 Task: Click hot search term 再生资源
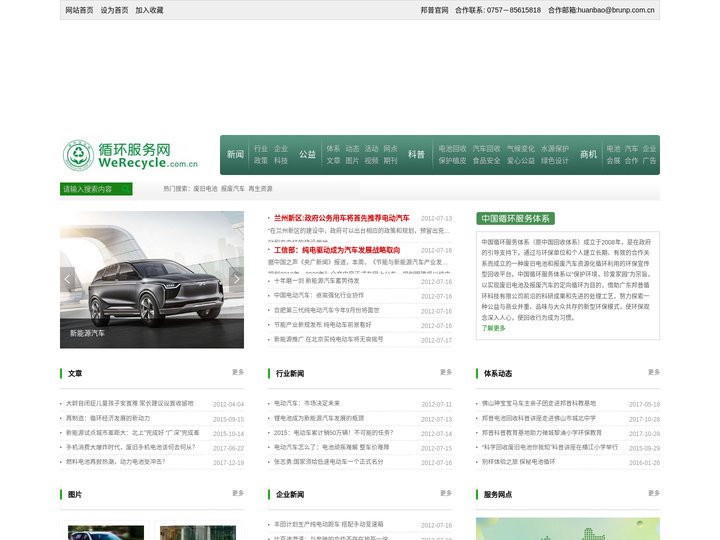coord(260,189)
